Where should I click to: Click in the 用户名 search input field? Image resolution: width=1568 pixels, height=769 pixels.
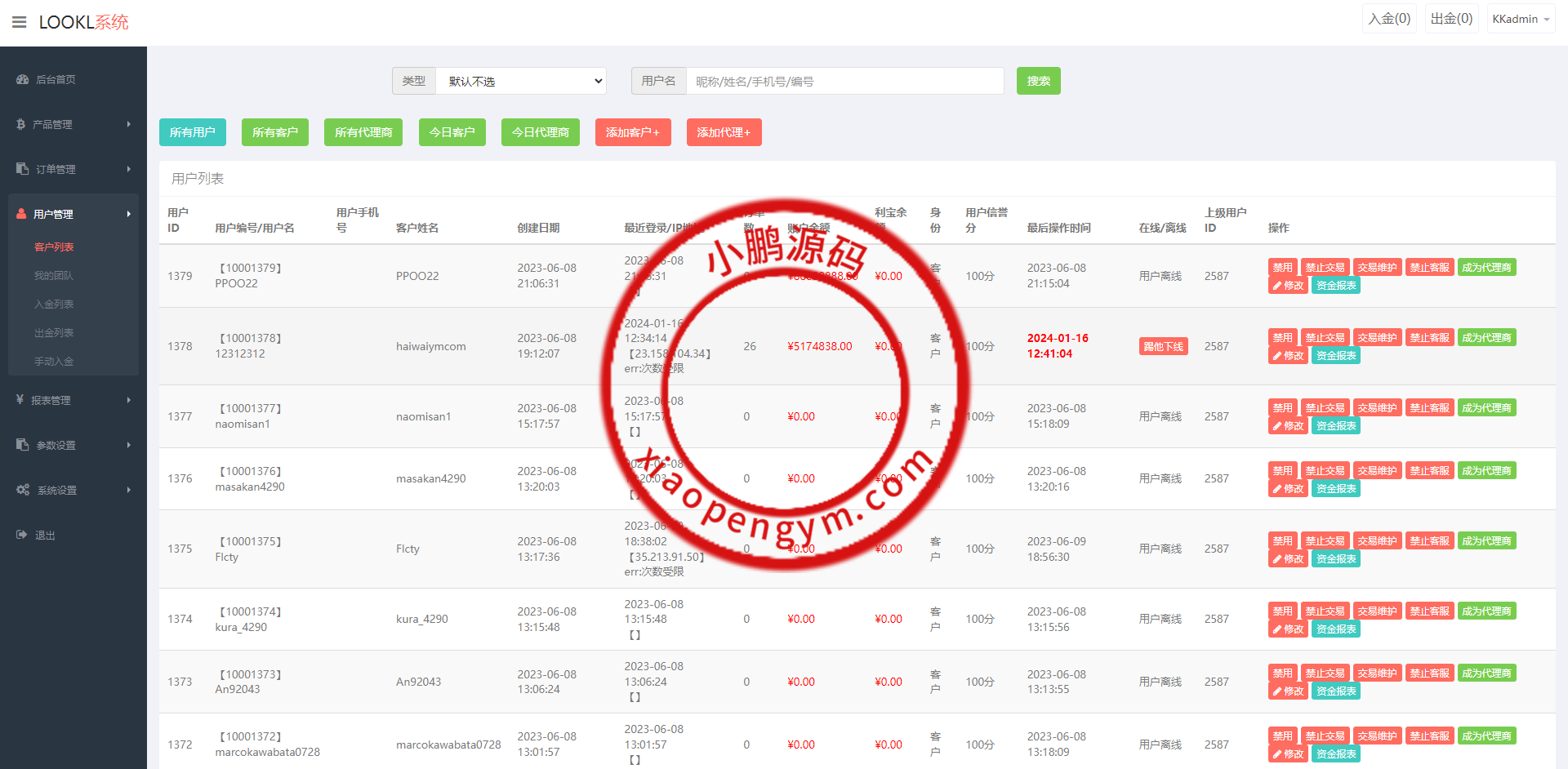(844, 81)
